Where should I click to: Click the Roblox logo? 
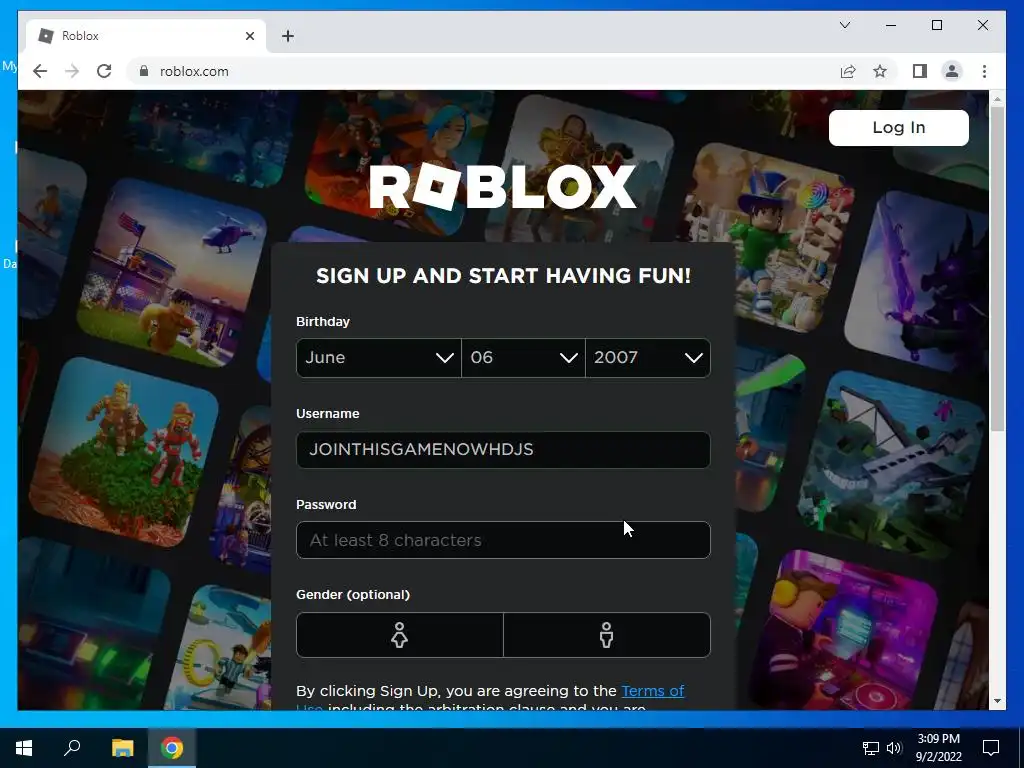(x=503, y=187)
